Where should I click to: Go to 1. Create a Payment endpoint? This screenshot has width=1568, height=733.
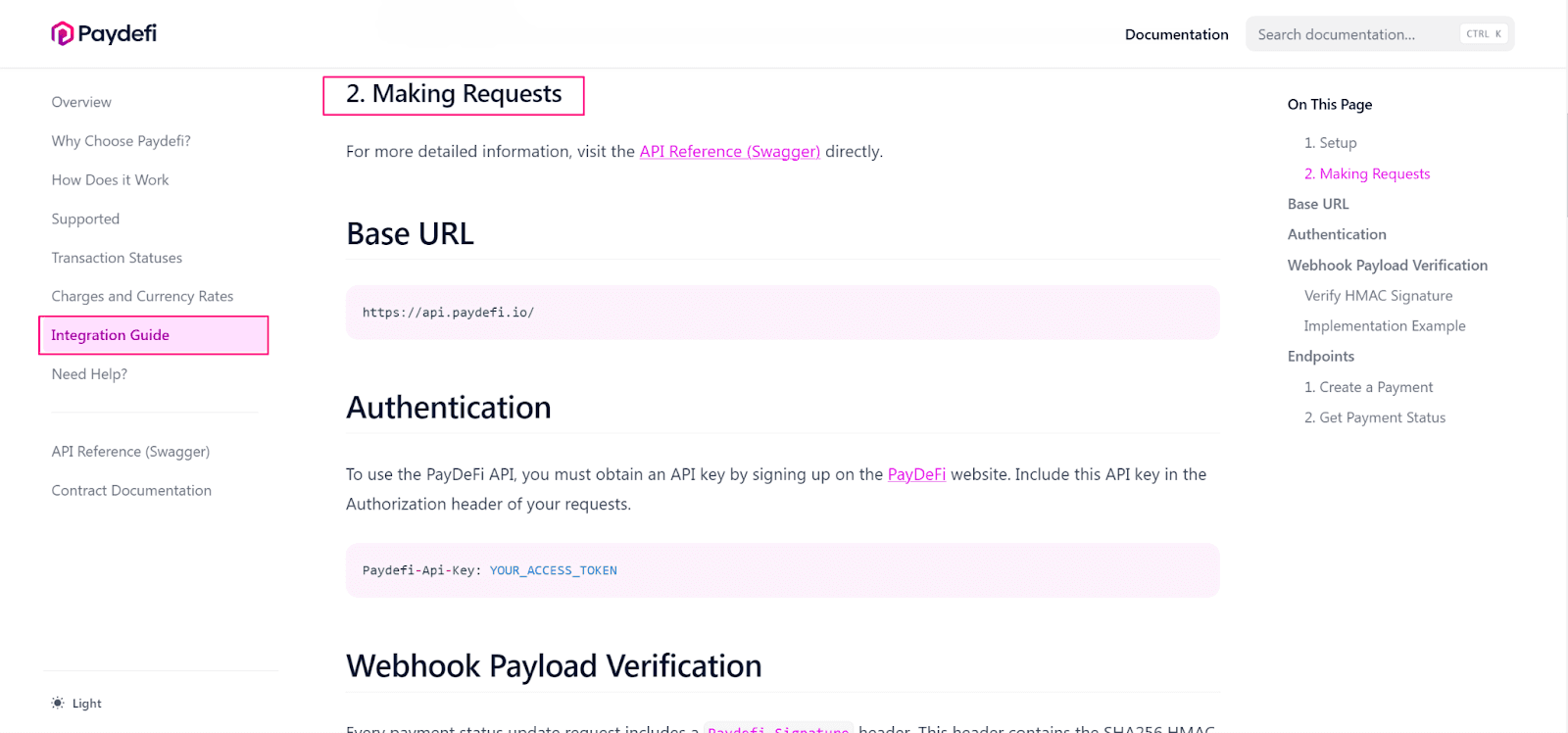pos(1368,387)
